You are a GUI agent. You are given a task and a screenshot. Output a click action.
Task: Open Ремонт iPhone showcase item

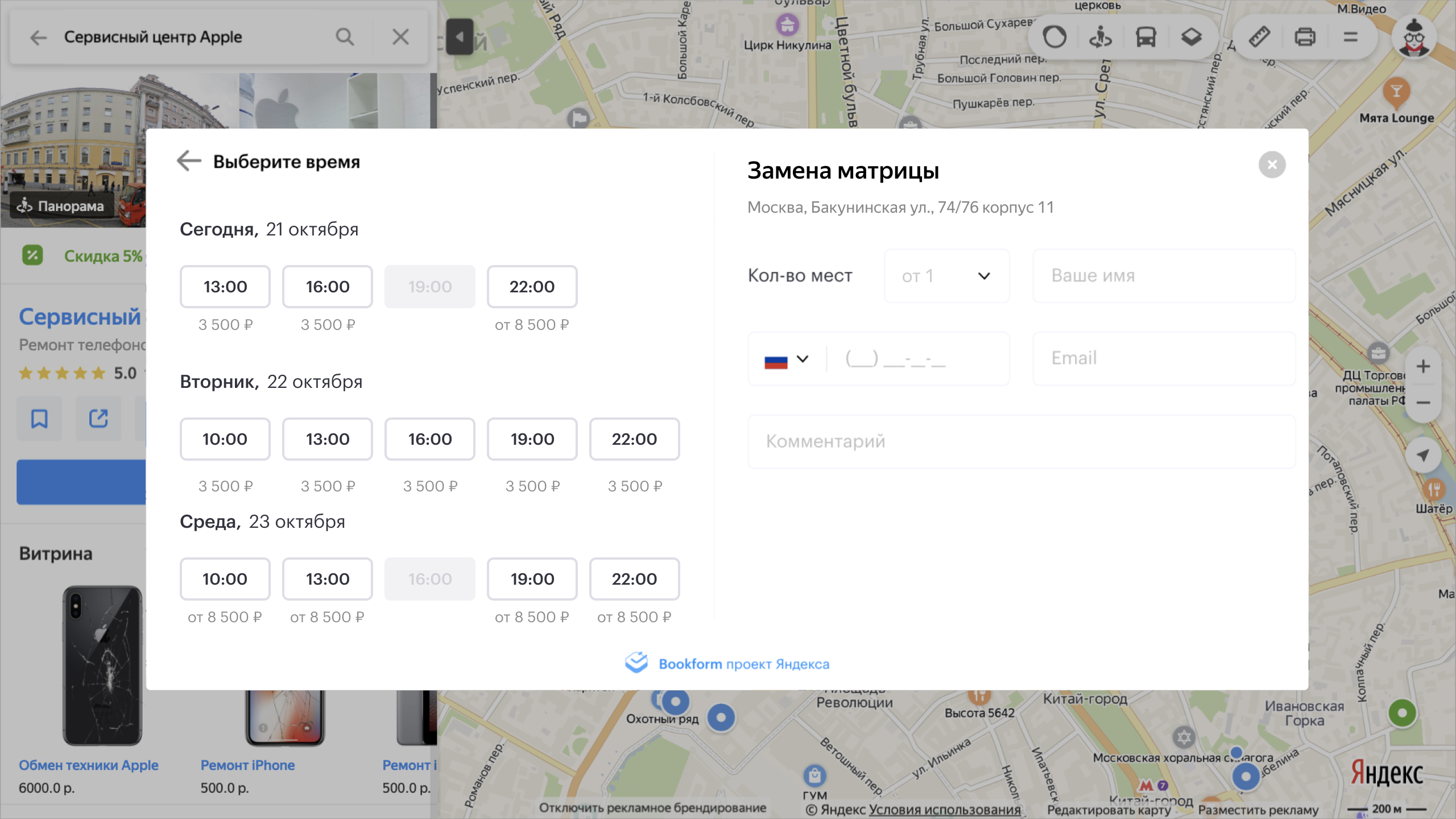click(x=247, y=766)
